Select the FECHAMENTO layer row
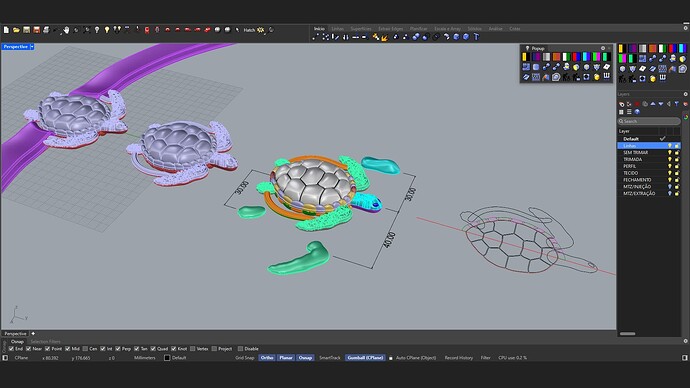 (x=649, y=179)
